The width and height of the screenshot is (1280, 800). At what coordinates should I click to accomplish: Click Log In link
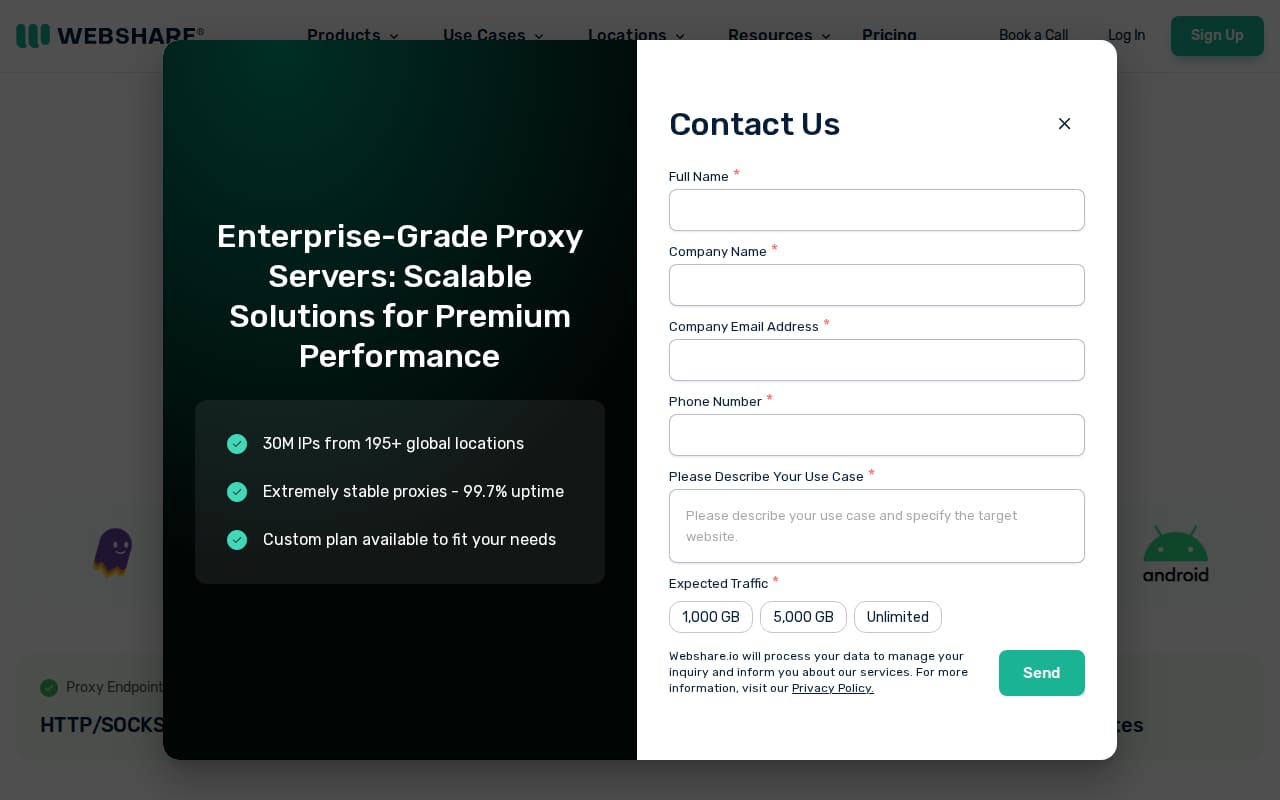(1126, 35)
